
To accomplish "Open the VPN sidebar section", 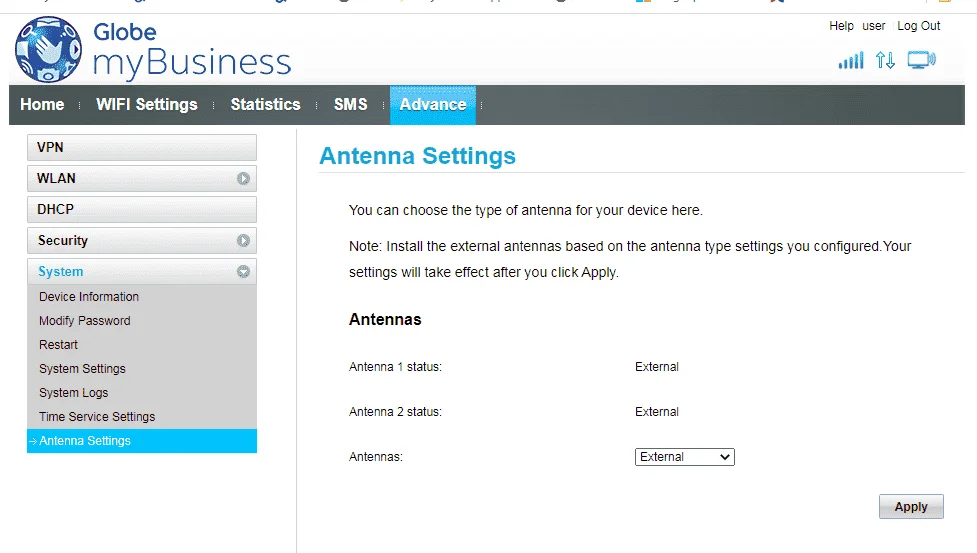I will pyautogui.click(x=142, y=148).
